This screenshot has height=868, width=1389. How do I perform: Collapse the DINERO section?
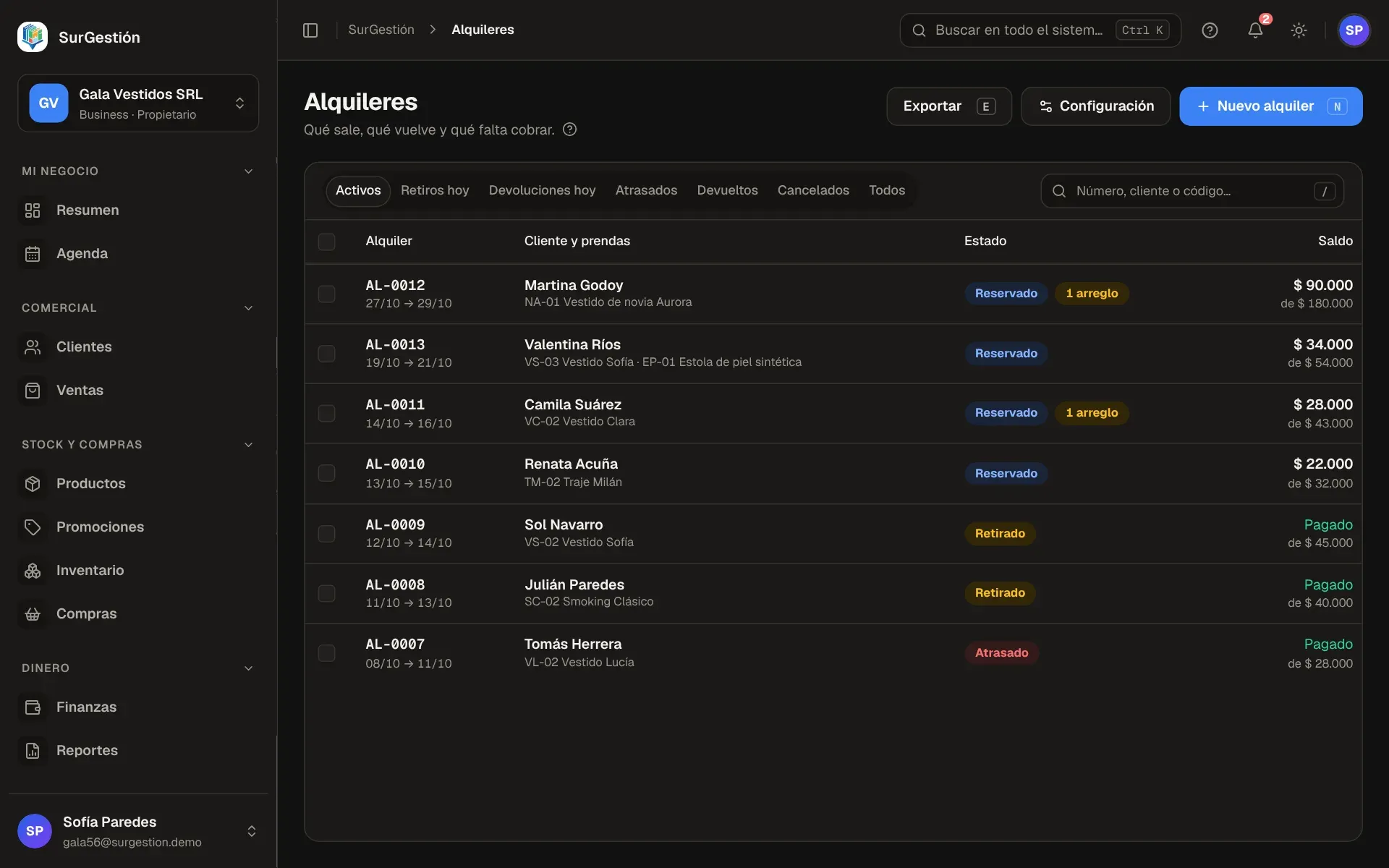(x=138, y=668)
